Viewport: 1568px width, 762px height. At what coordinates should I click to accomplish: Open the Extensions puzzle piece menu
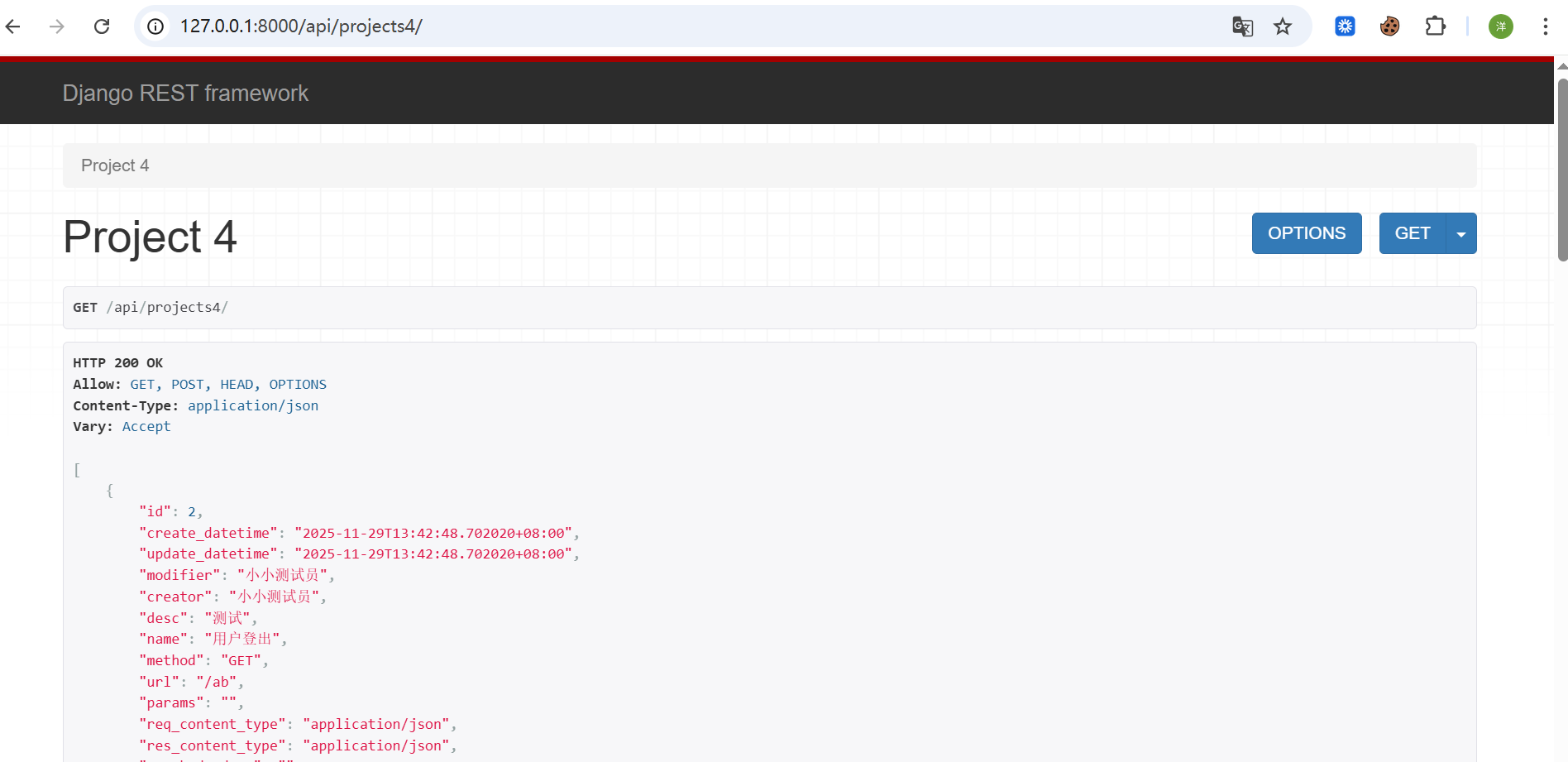click(x=1436, y=26)
